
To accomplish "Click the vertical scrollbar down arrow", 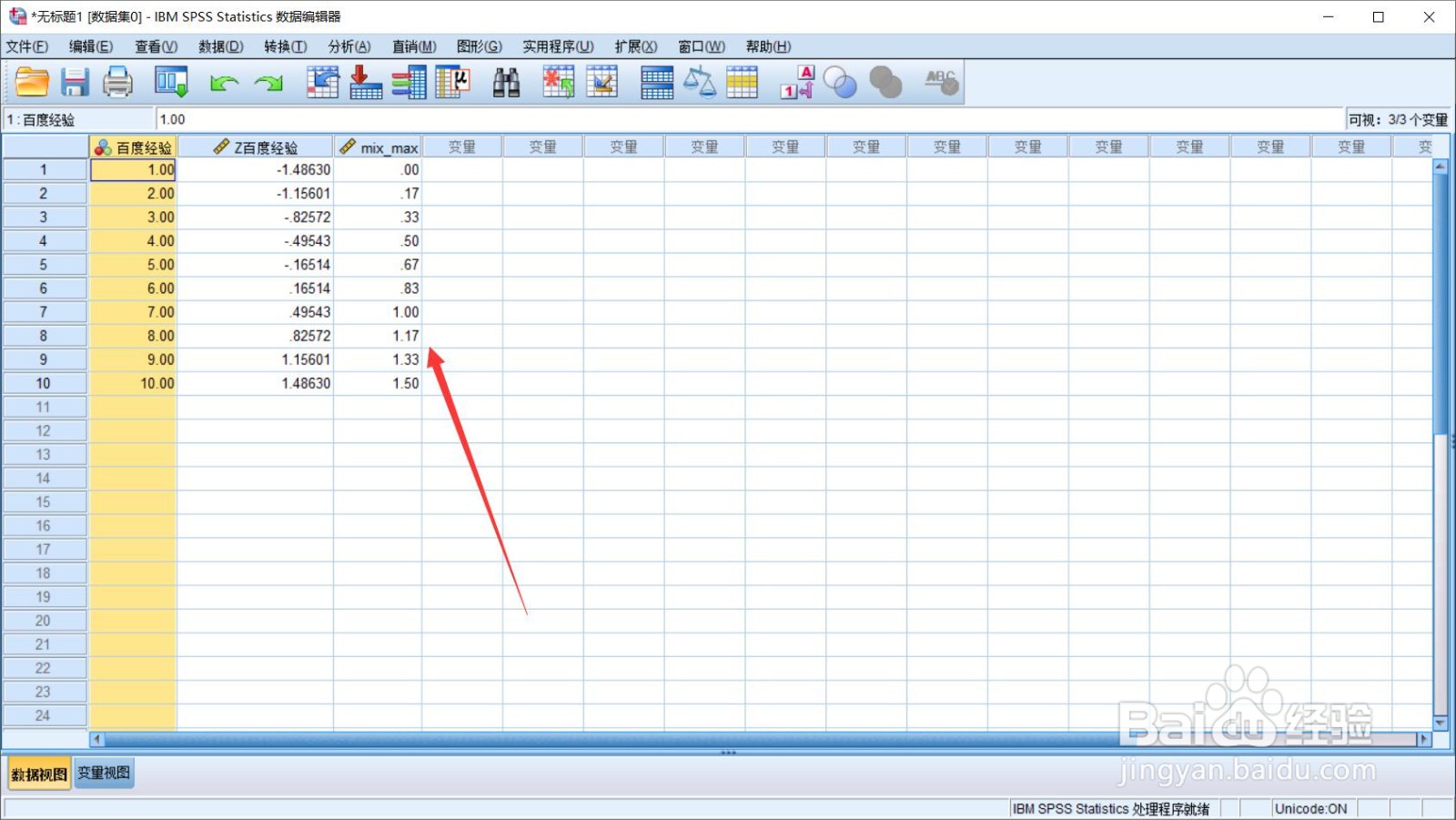I will pyautogui.click(x=1440, y=723).
